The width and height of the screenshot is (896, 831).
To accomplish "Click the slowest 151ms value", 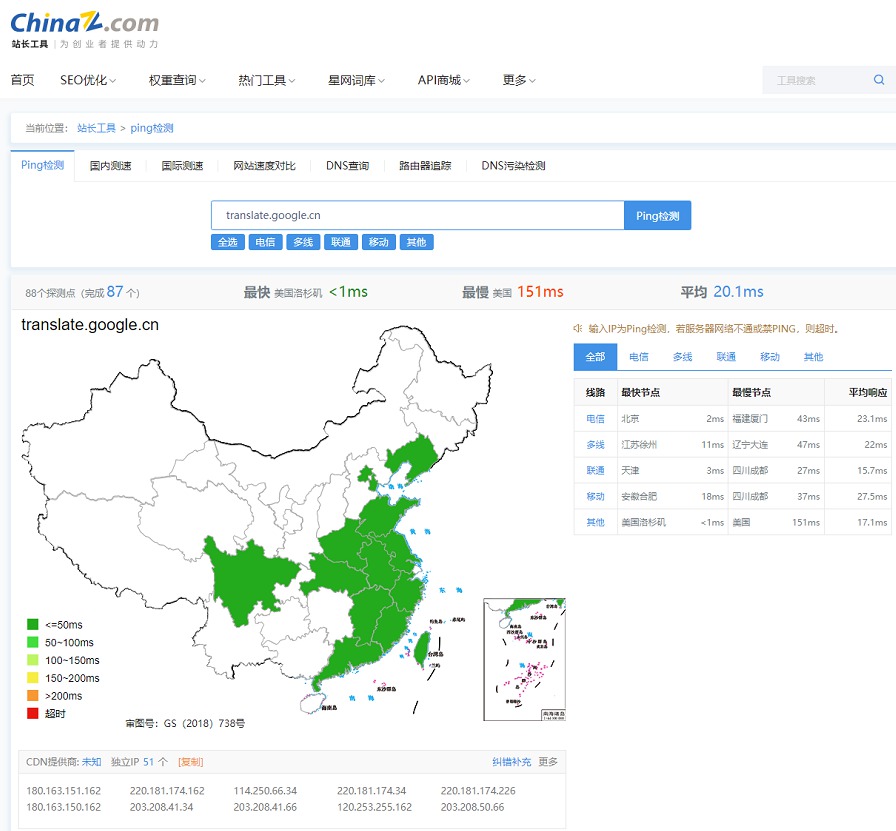I will (540, 292).
